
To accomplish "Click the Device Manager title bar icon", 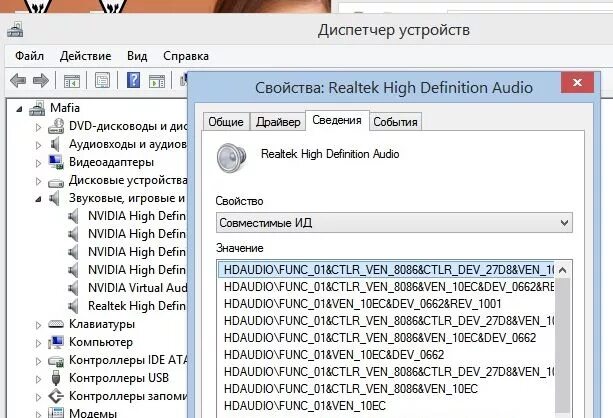I will pos(15,30).
